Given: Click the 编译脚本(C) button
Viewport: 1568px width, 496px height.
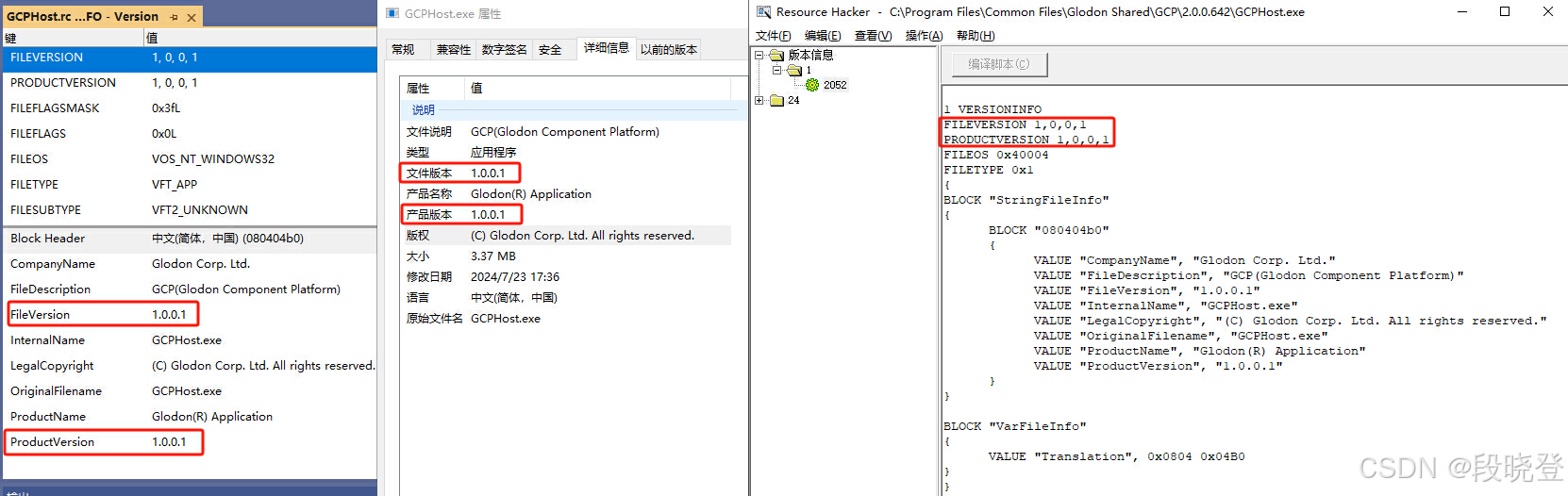Looking at the screenshot, I should click(999, 64).
